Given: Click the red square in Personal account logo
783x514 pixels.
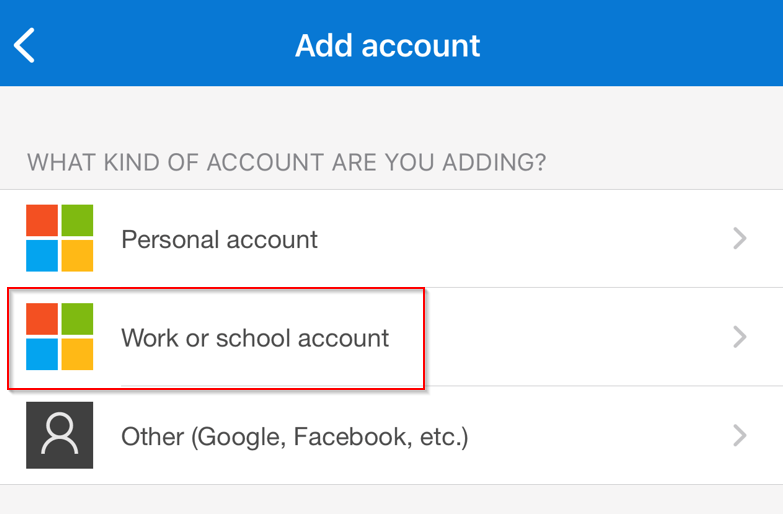Looking at the screenshot, I should coord(42,220).
